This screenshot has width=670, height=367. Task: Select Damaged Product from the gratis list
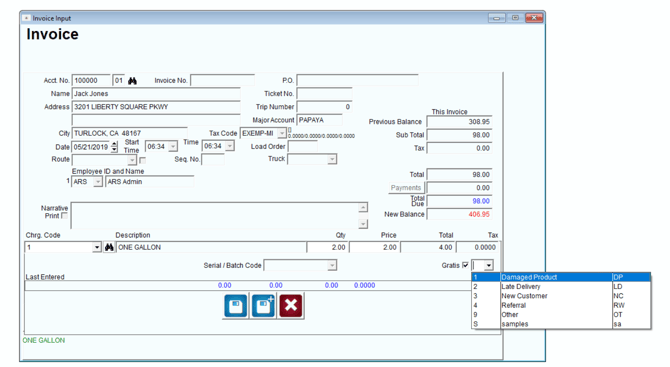point(561,277)
